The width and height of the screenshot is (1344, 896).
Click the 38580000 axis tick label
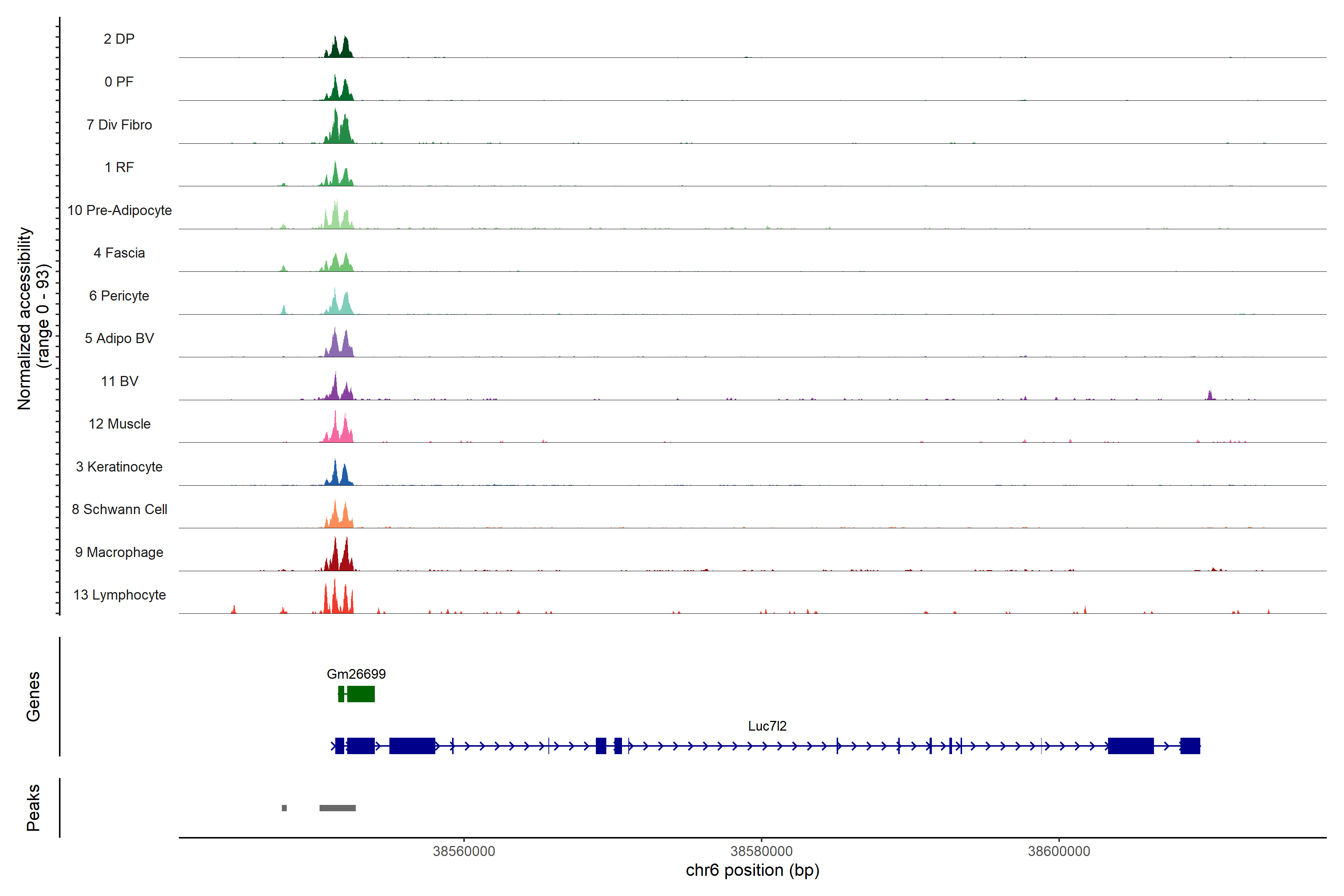[761, 851]
